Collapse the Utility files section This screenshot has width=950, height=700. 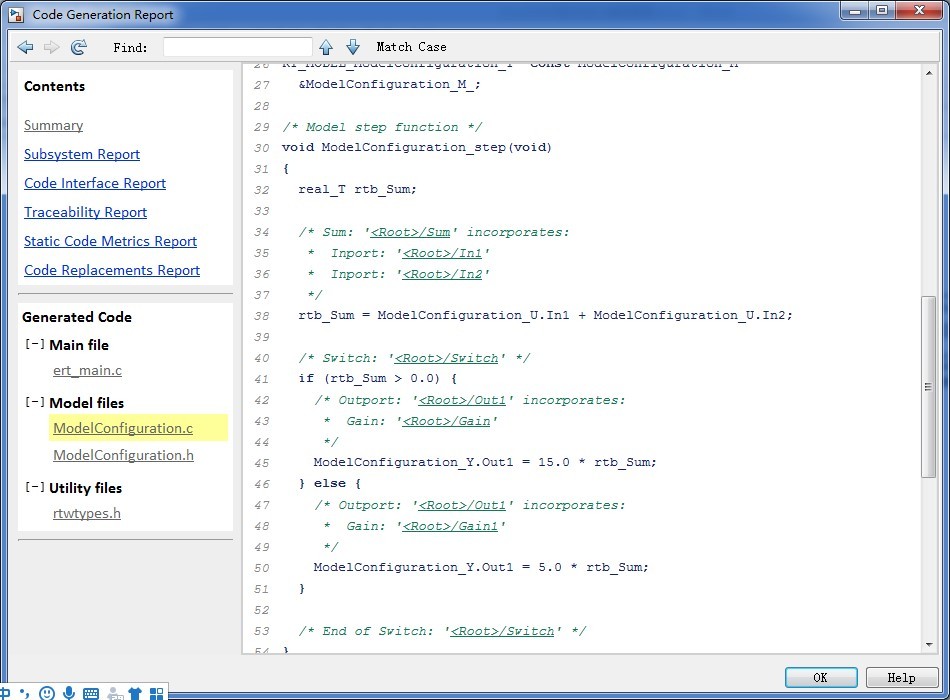35,487
